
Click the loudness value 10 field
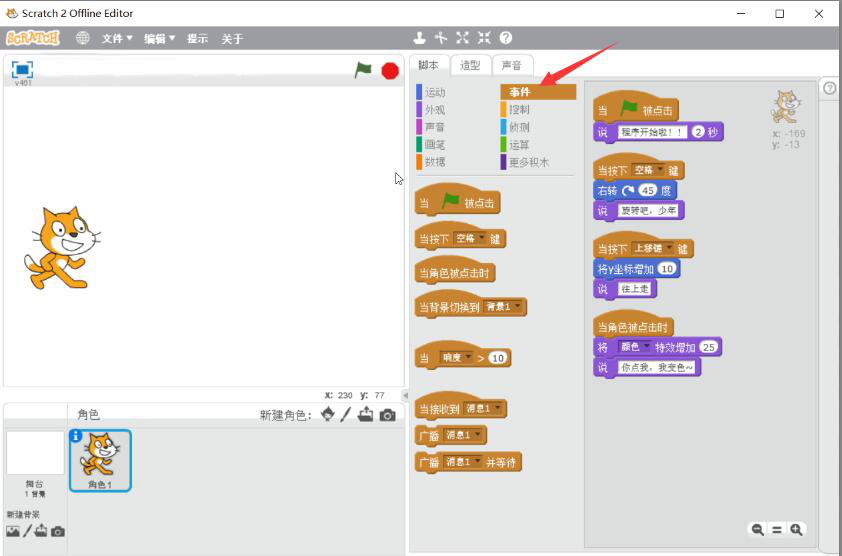(x=498, y=358)
